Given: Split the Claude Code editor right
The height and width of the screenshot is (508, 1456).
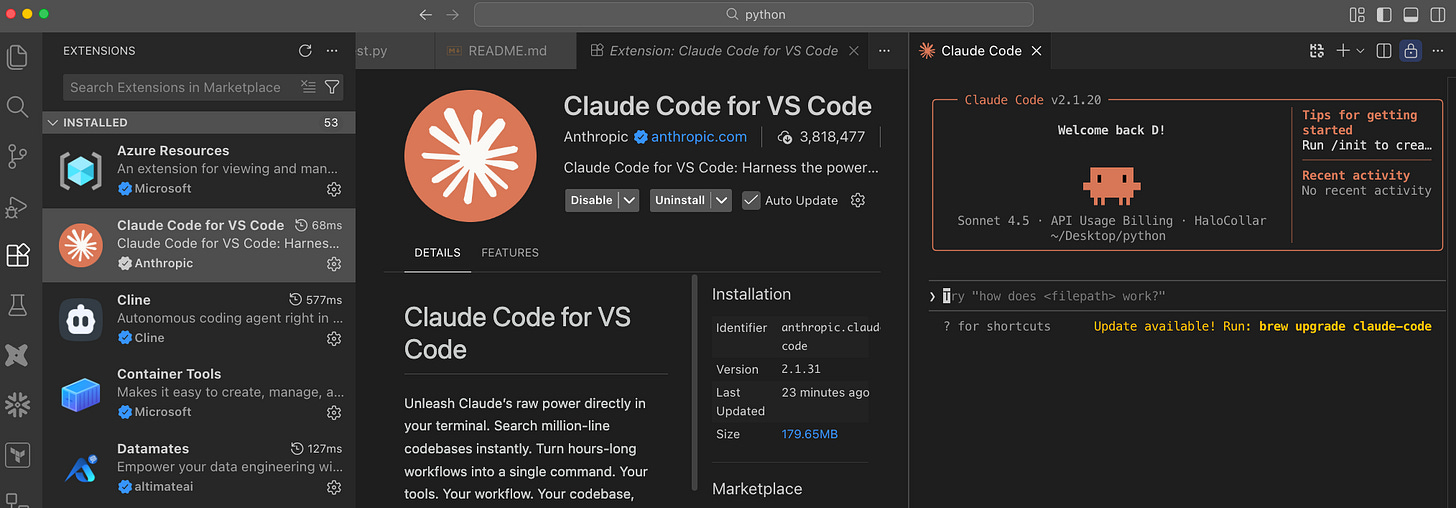Looking at the screenshot, I should (x=1384, y=50).
